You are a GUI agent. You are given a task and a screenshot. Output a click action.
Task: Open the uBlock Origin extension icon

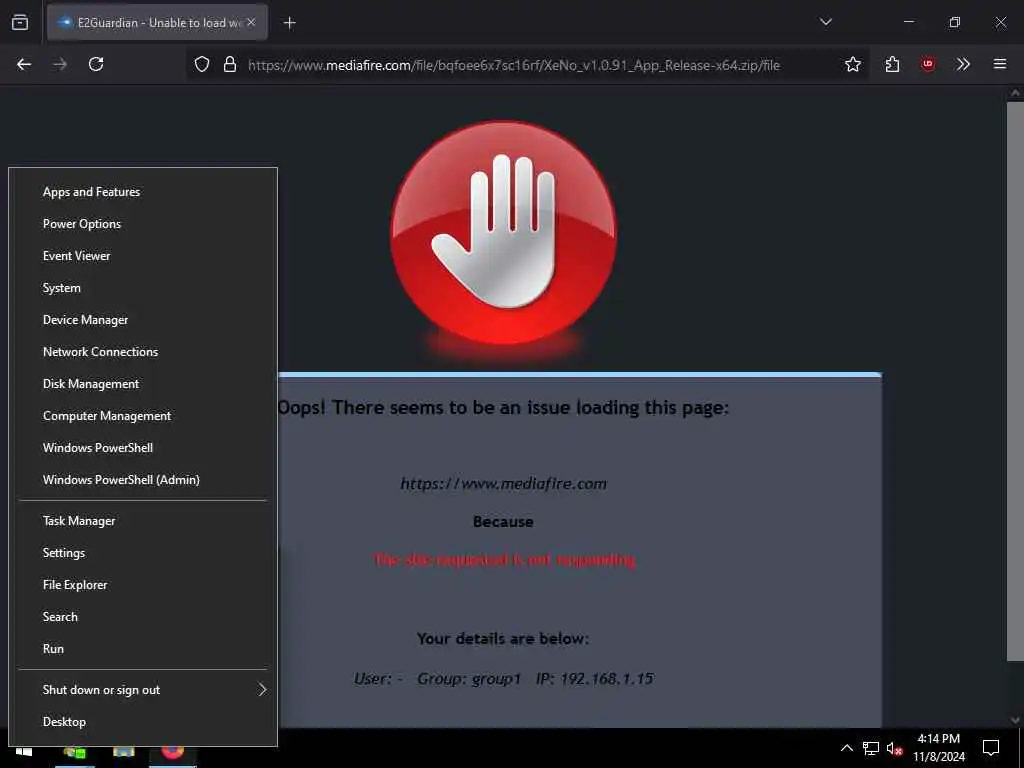927,64
